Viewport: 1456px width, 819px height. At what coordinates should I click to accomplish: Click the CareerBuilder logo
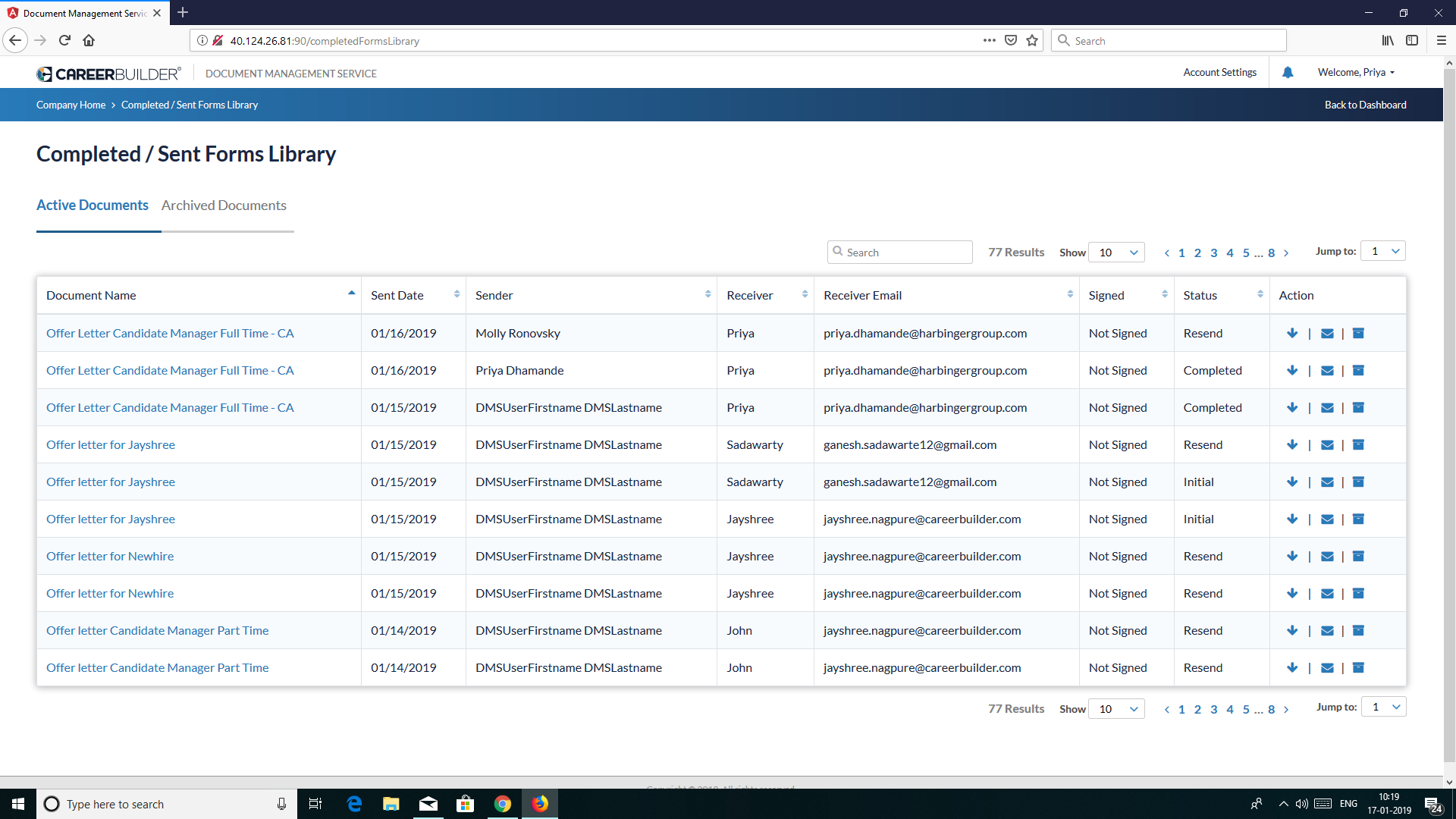[108, 74]
